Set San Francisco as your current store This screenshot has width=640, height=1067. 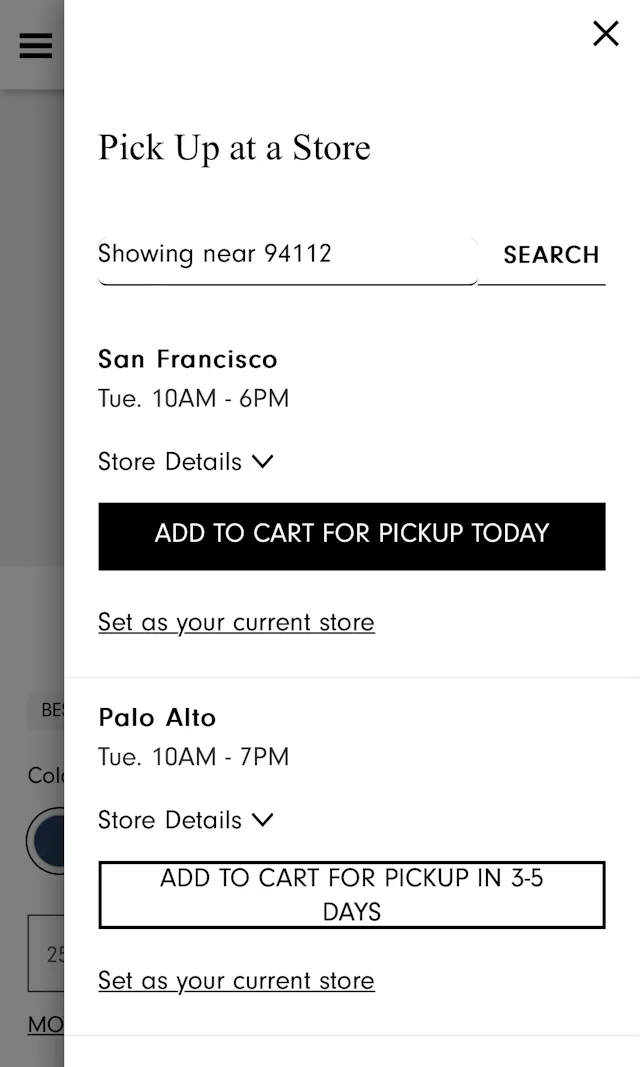click(236, 622)
